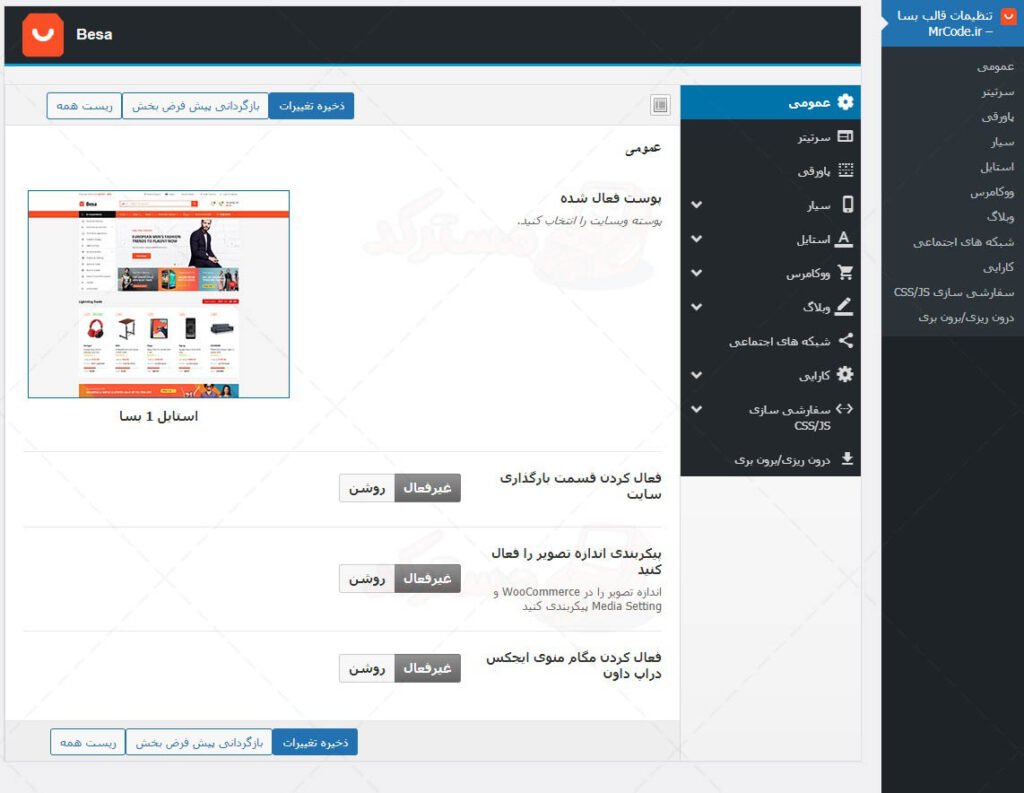Expand the ووکامرس section chevron
Image resolution: width=1024 pixels, height=793 pixels.
(x=696, y=272)
